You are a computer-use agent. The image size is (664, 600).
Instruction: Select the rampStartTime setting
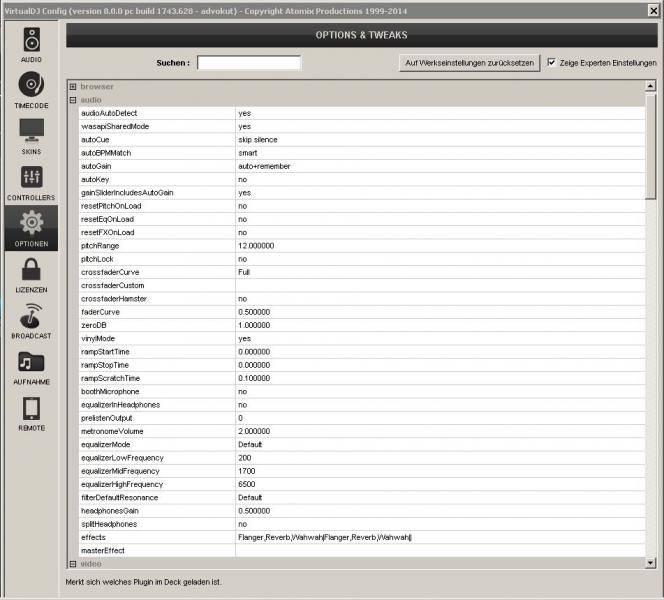tap(362, 352)
